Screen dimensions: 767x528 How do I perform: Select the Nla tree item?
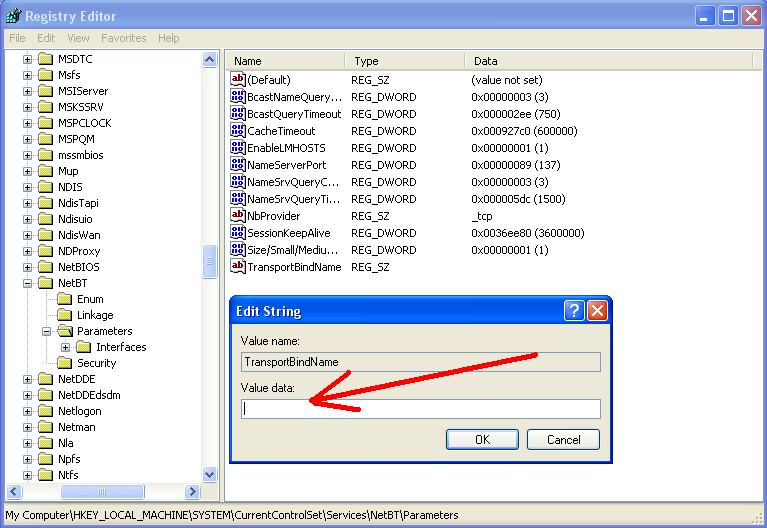pos(66,442)
